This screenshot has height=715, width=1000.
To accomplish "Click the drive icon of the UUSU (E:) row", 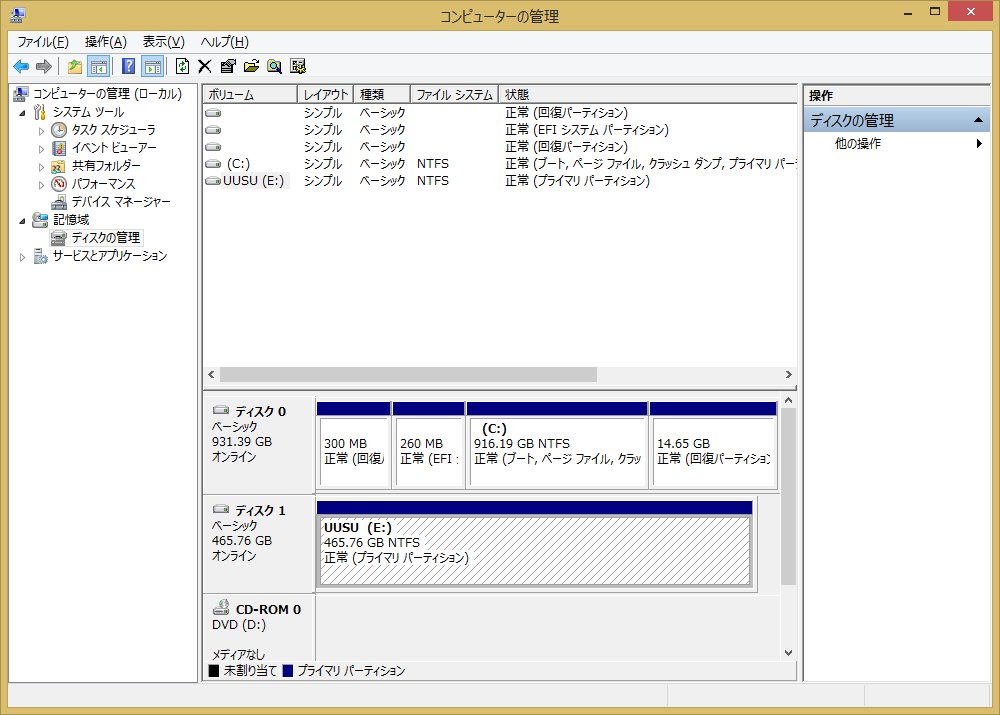I will click(x=213, y=181).
